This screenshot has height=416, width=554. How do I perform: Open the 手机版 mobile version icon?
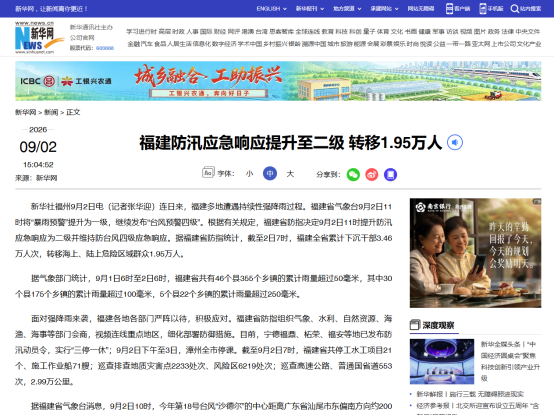pos(483,8)
